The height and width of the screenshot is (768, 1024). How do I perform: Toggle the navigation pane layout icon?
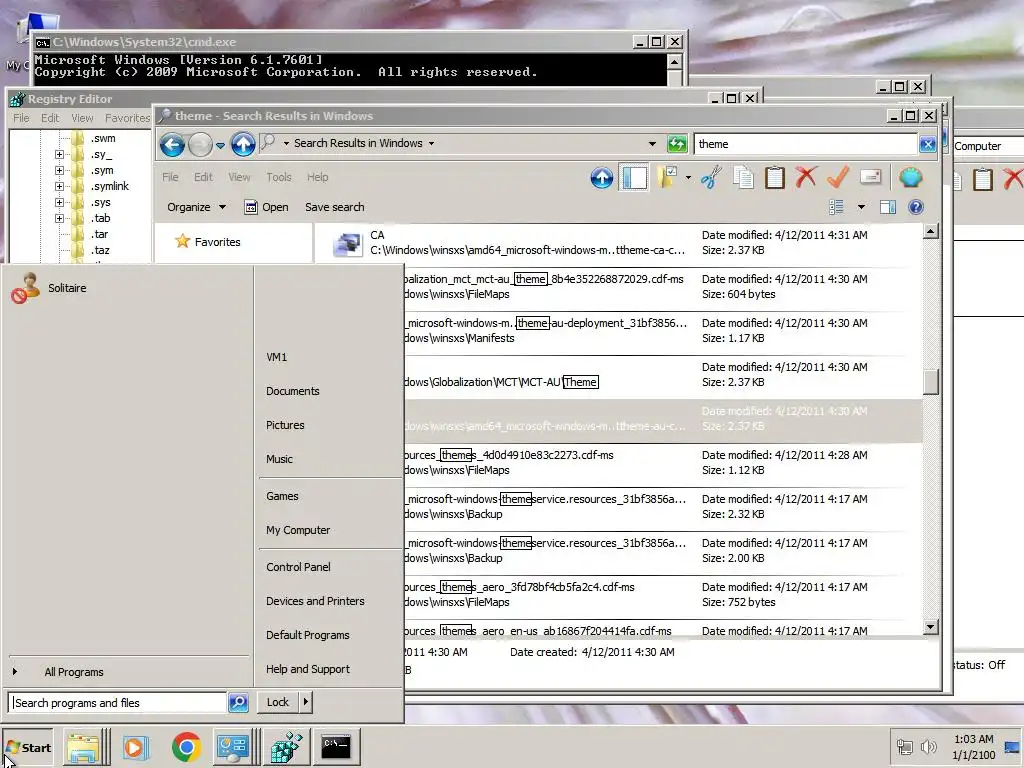pyautogui.click(x=634, y=178)
